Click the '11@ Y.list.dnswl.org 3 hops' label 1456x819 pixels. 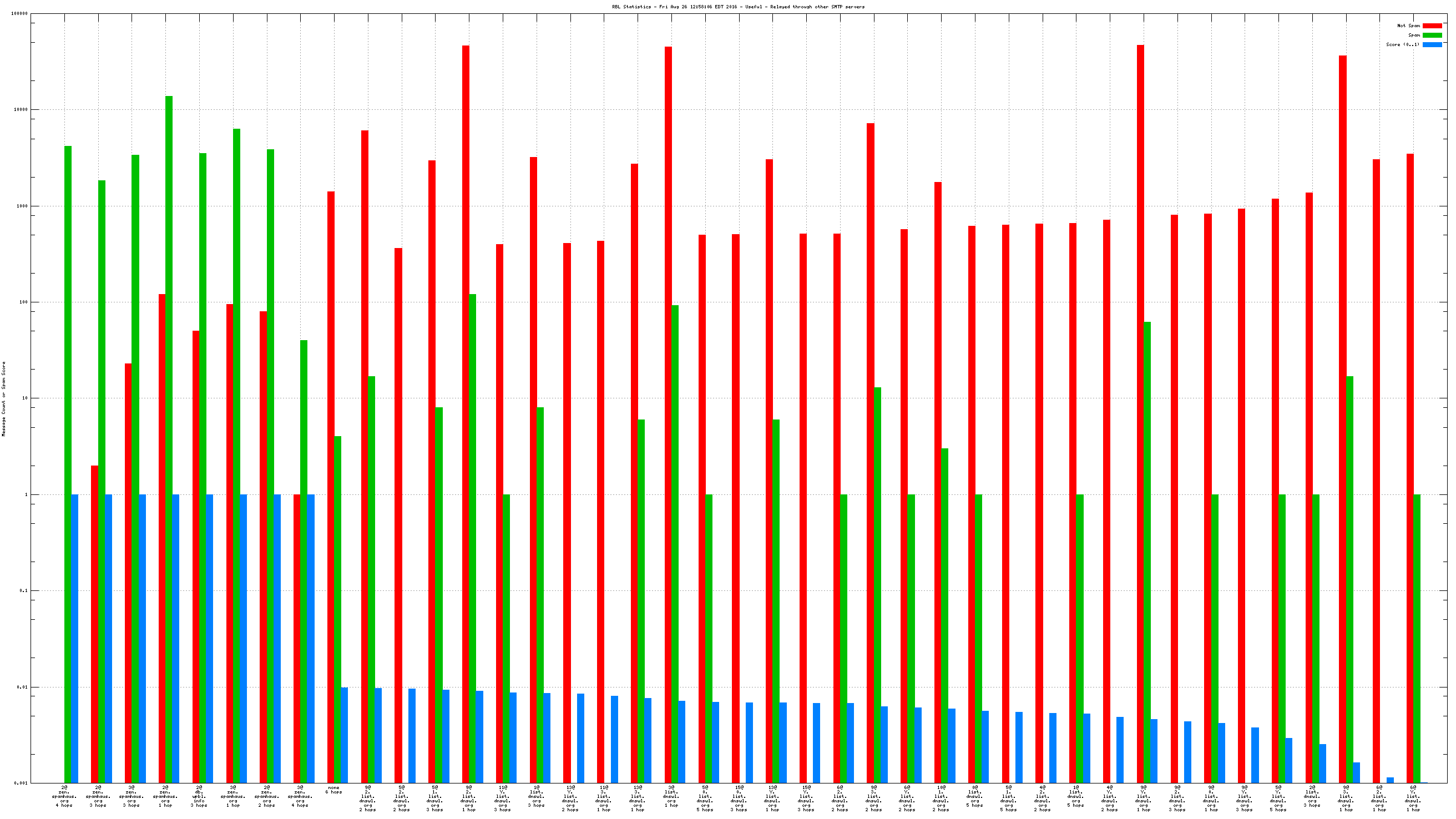click(x=503, y=798)
